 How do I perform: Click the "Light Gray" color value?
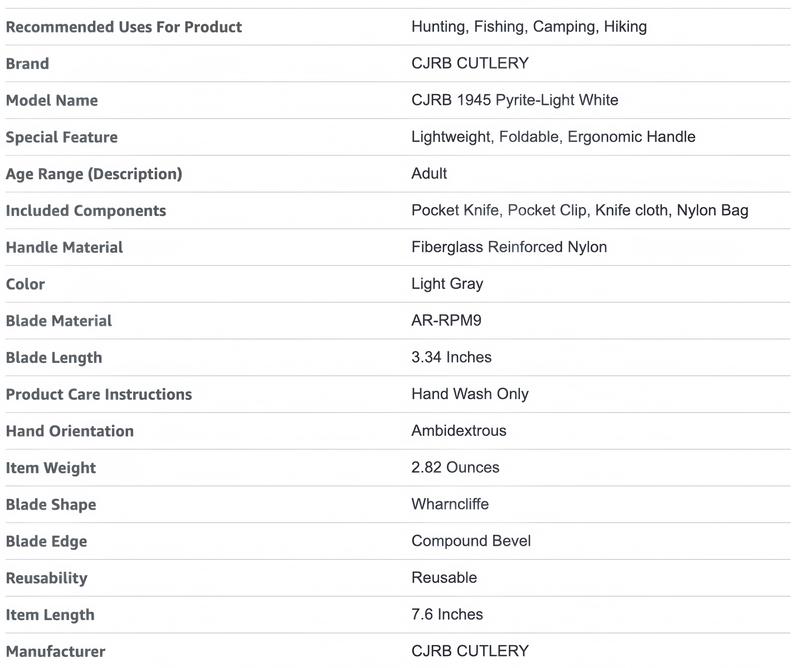point(447,284)
